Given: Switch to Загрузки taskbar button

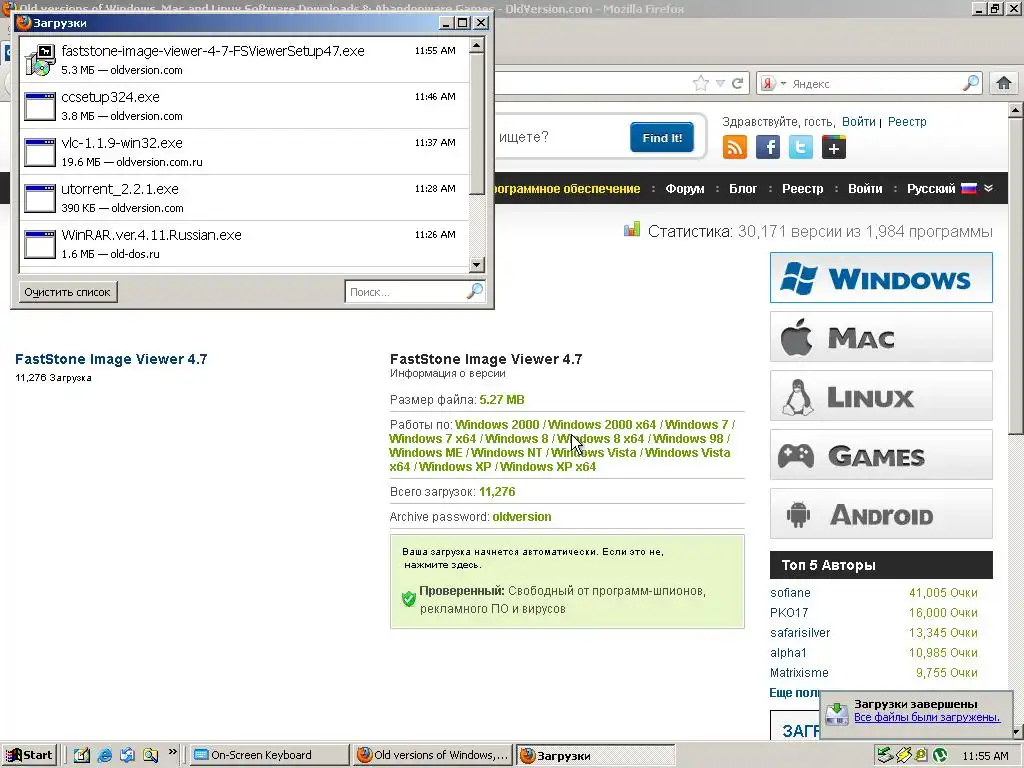Looking at the screenshot, I should point(595,755).
